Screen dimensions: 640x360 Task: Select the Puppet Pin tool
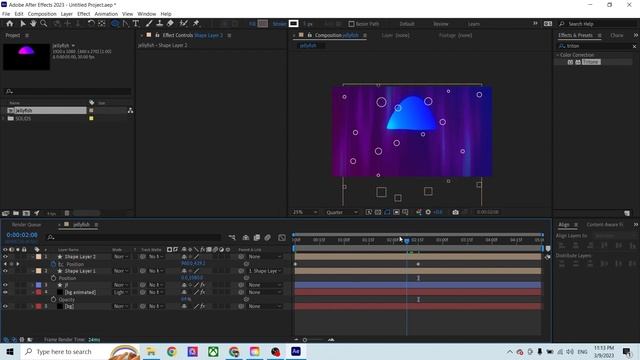196,24
